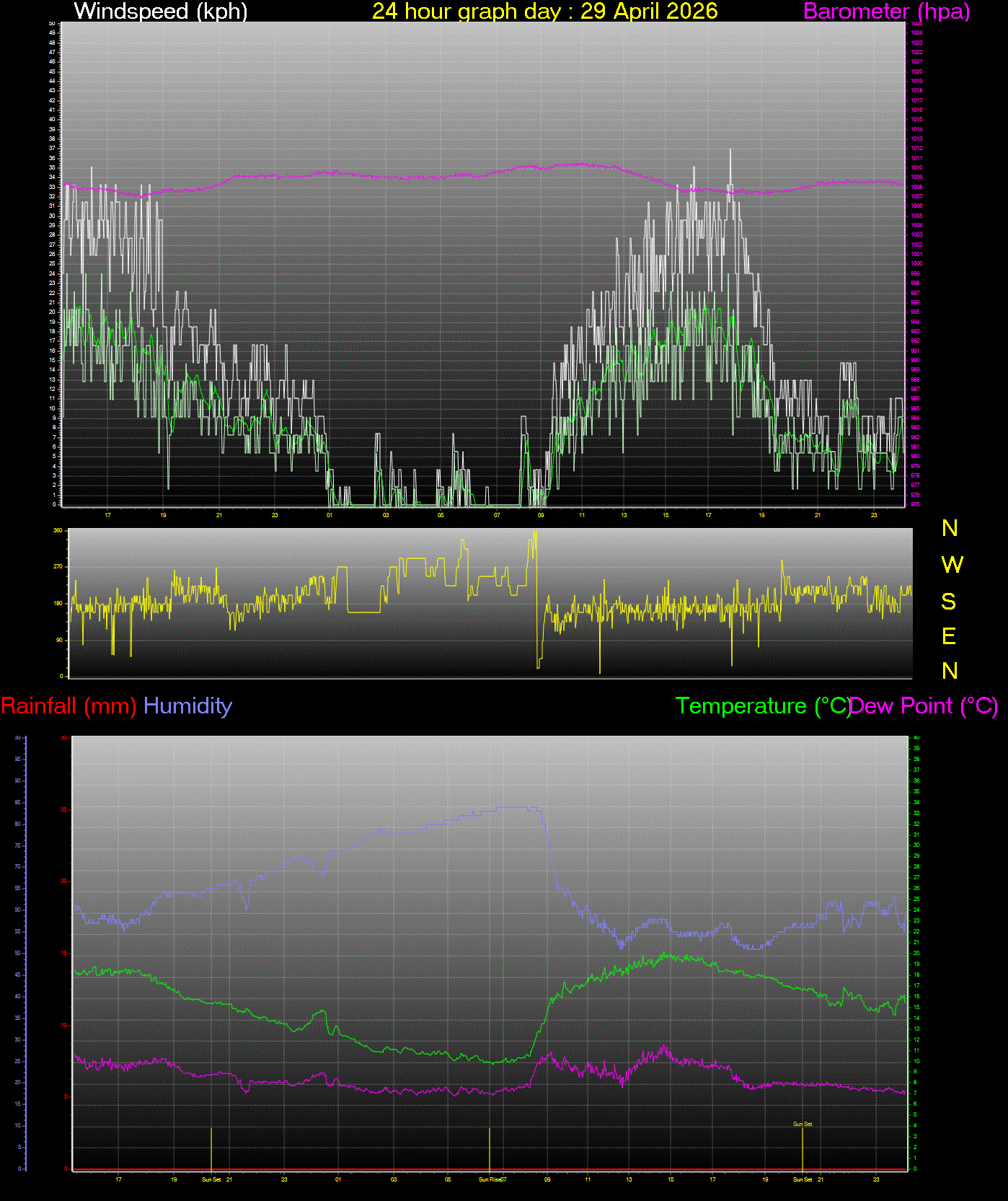The image size is (1008, 1201).
Task: Select red "5" on the rainfall axis
Action: pyautogui.click(x=66, y=1096)
